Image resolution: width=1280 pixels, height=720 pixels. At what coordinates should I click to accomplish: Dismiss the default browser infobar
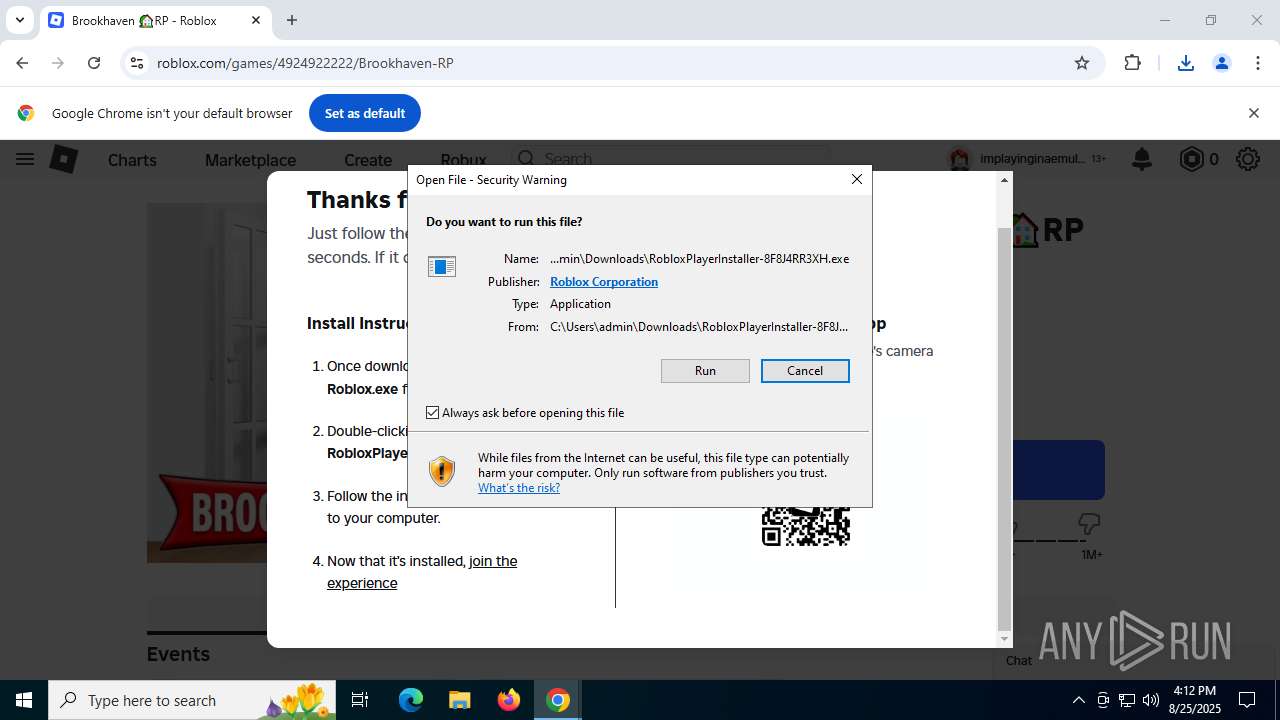click(x=1253, y=113)
